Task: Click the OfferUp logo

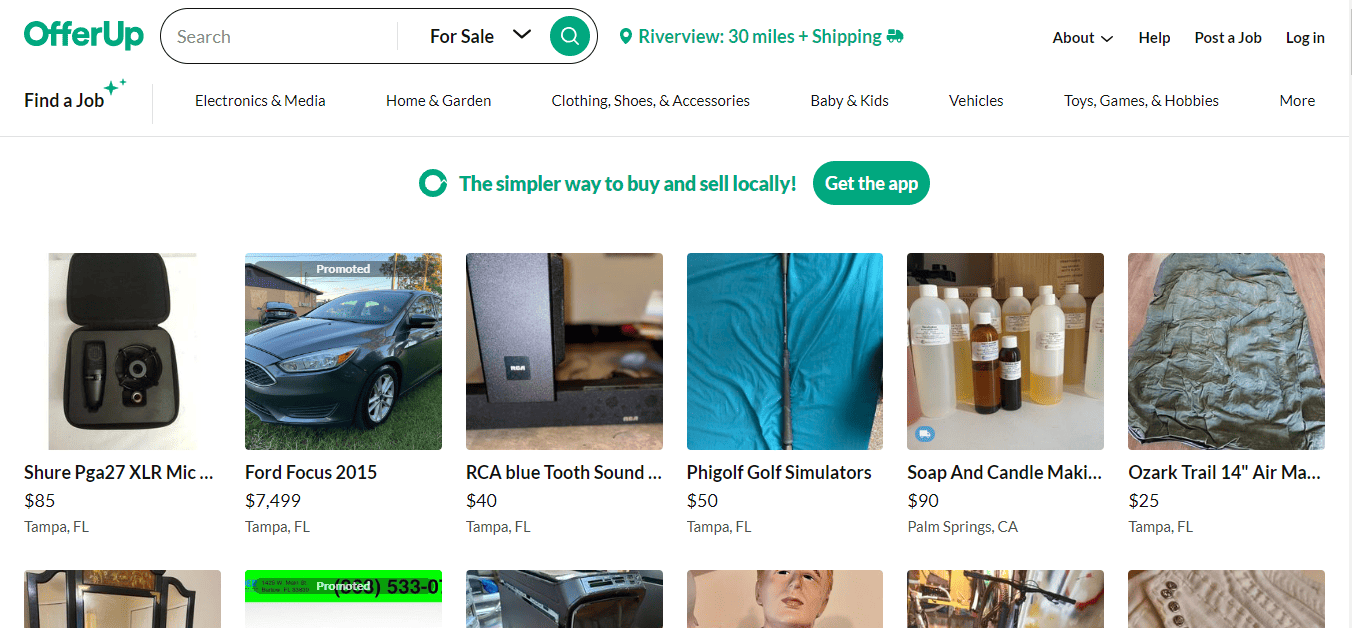Action: [x=84, y=35]
